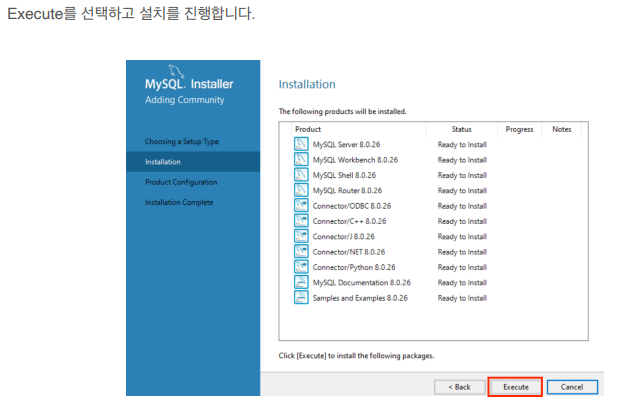Viewport: 622px width, 405px height.
Task: Select the Connector/J 8.0.26 row text
Action: point(344,236)
